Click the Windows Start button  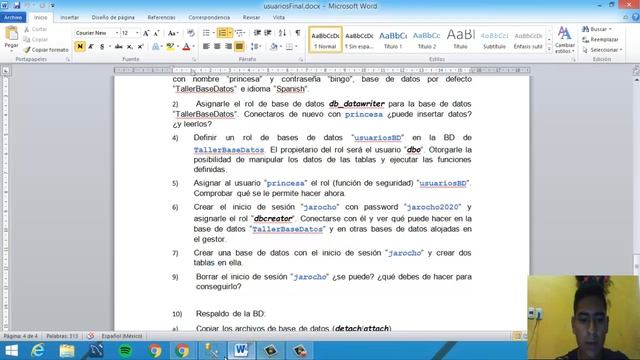(x=11, y=351)
